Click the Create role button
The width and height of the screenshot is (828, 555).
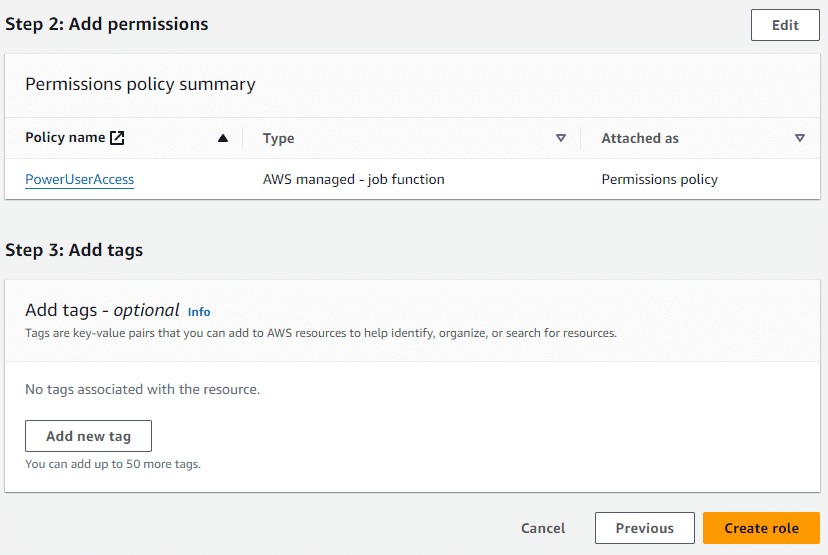tap(761, 528)
